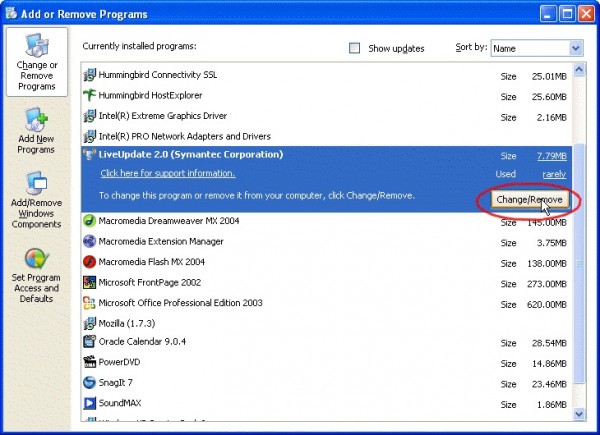Open the Add New Programs section
Viewport: 600px width, 435px height.
pos(36,131)
